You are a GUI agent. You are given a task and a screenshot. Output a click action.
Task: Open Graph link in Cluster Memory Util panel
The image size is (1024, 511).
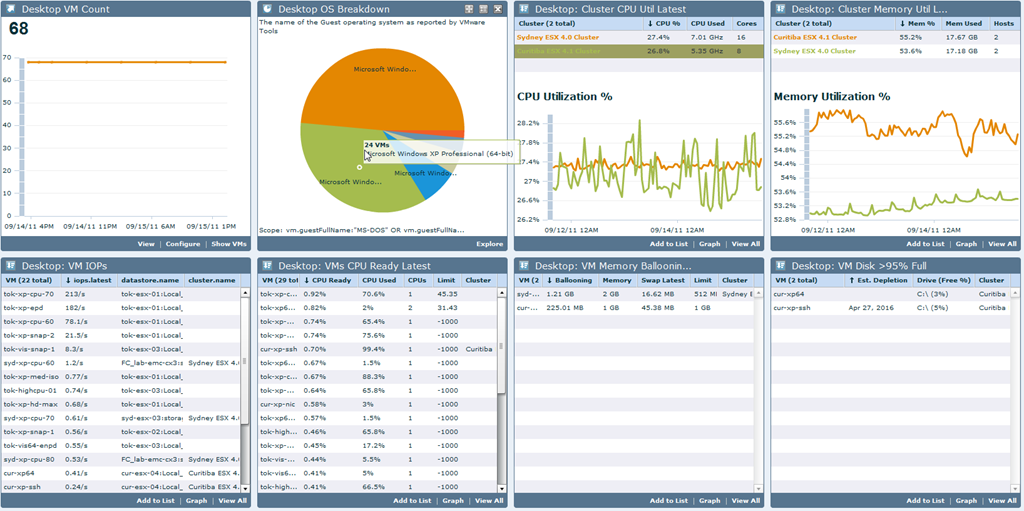(x=966, y=244)
